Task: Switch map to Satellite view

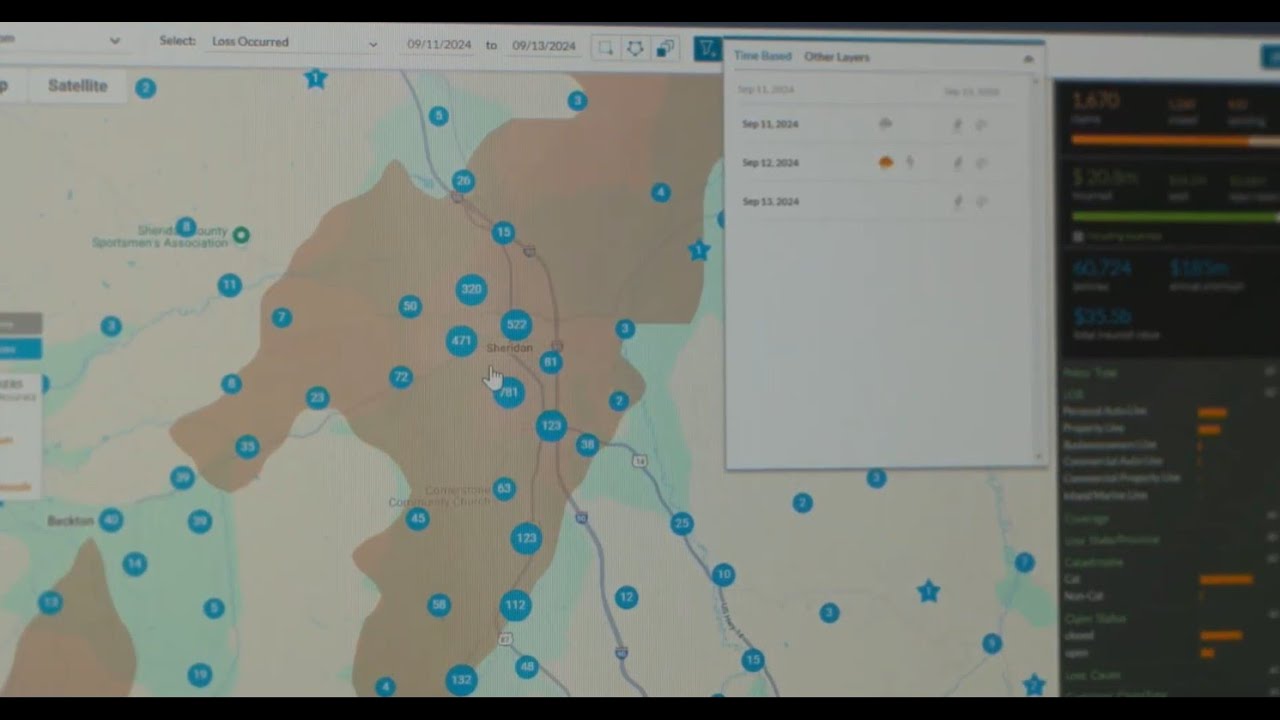Action: [x=77, y=86]
